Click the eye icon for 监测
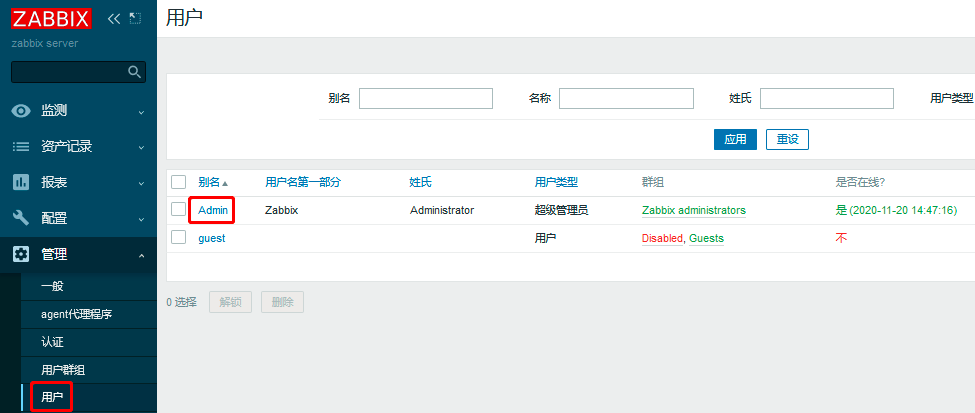 click(22, 111)
